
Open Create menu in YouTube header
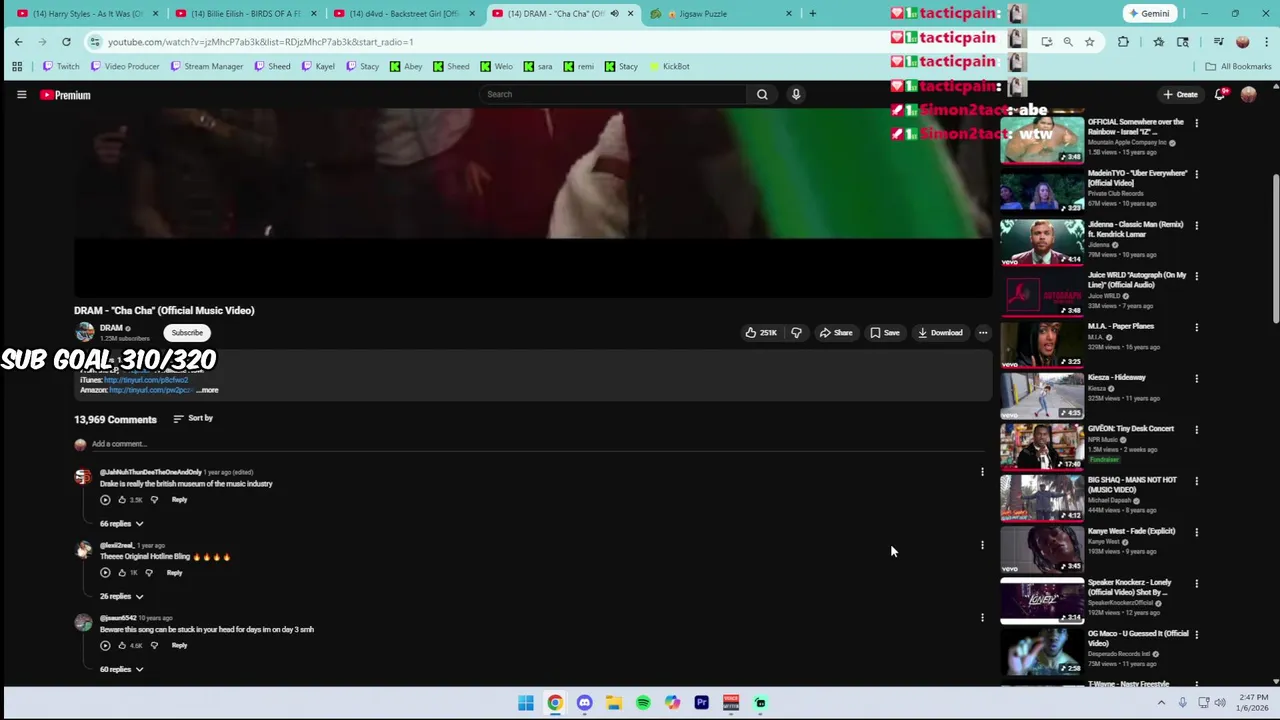(1180, 94)
